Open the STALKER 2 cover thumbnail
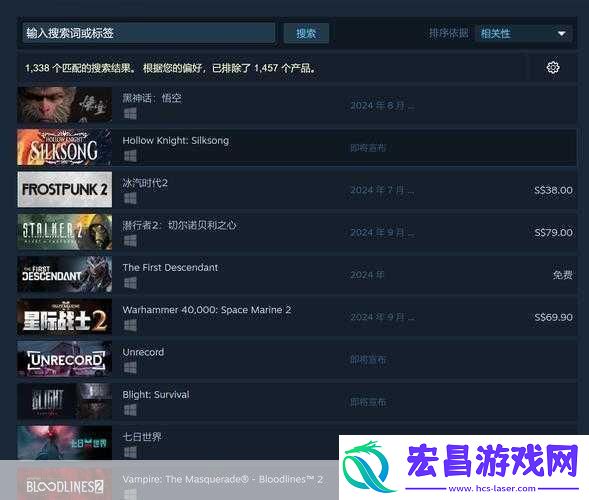This screenshot has height=500, width=589. pyautogui.click(x=65, y=232)
